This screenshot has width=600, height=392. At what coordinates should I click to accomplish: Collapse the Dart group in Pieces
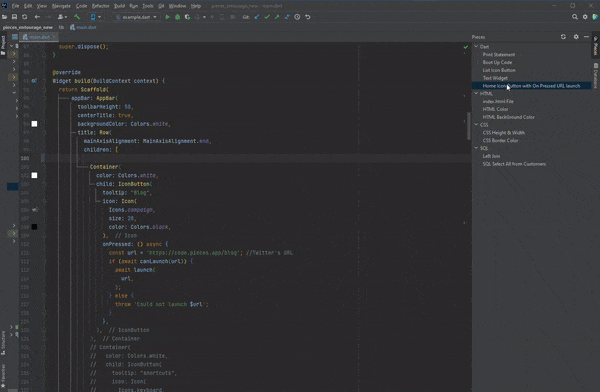coord(476,47)
